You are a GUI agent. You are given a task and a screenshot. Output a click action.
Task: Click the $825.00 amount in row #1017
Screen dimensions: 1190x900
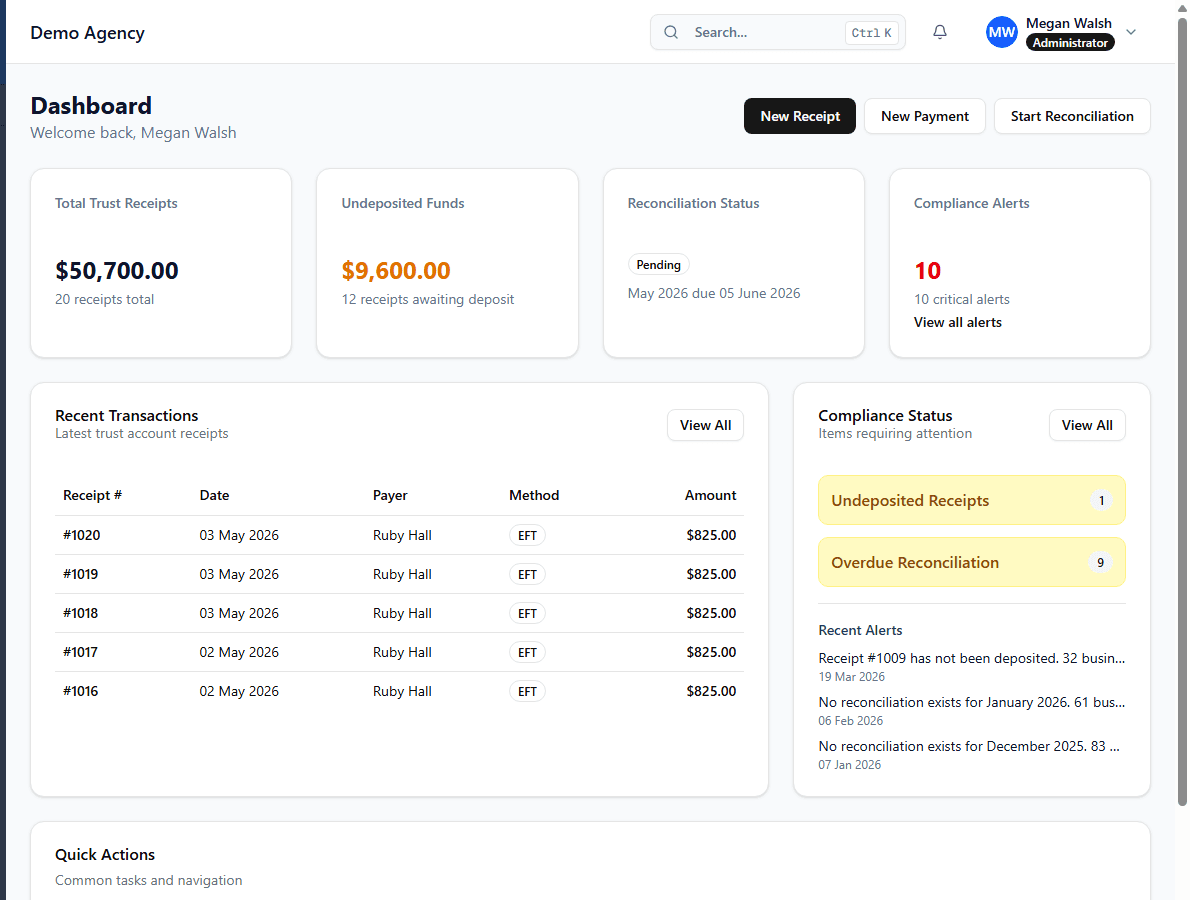click(x=711, y=652)
